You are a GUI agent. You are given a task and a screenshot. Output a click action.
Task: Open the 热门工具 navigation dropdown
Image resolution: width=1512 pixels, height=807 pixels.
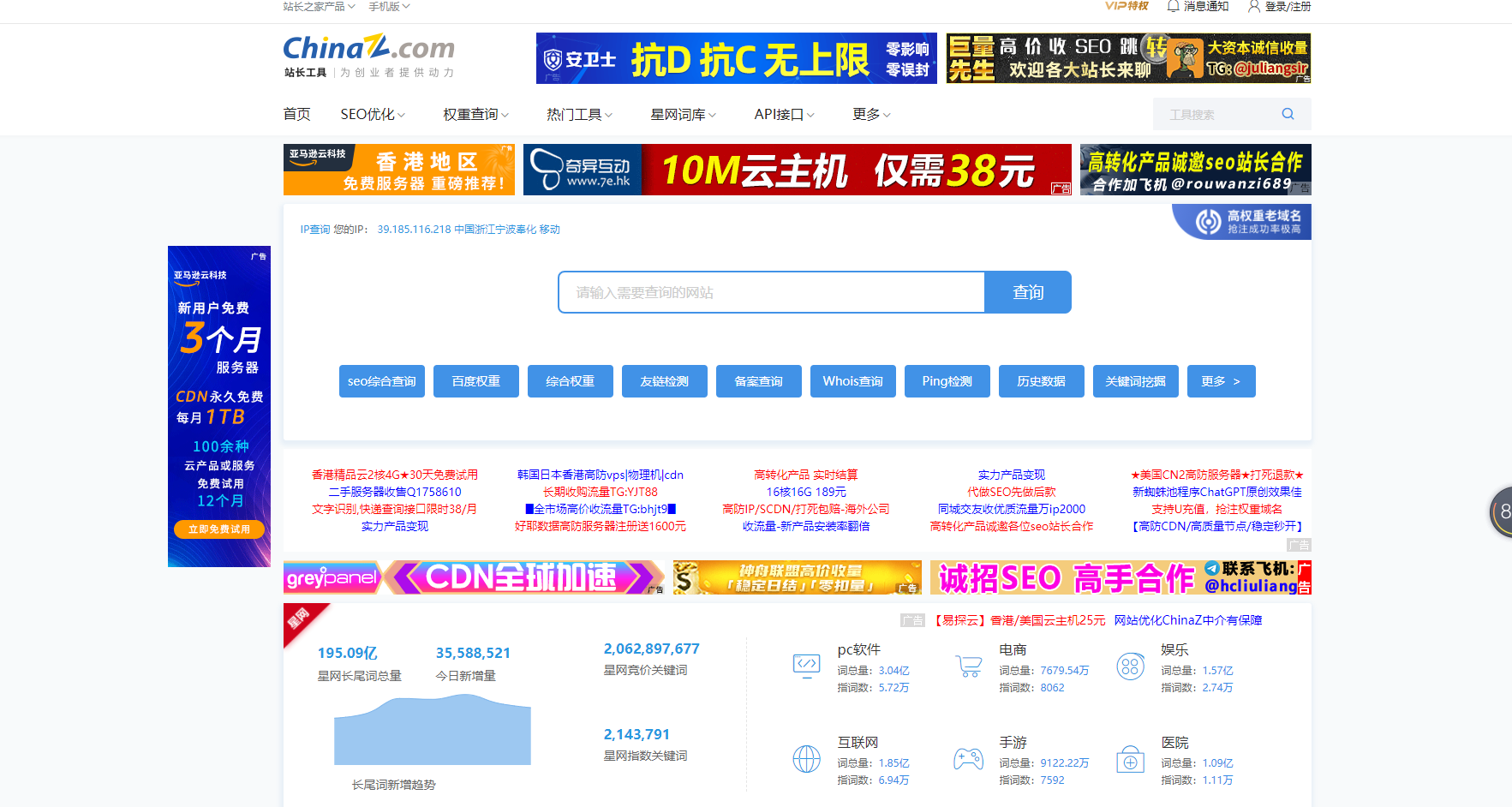pyautogui.click(x=579, y=114)
